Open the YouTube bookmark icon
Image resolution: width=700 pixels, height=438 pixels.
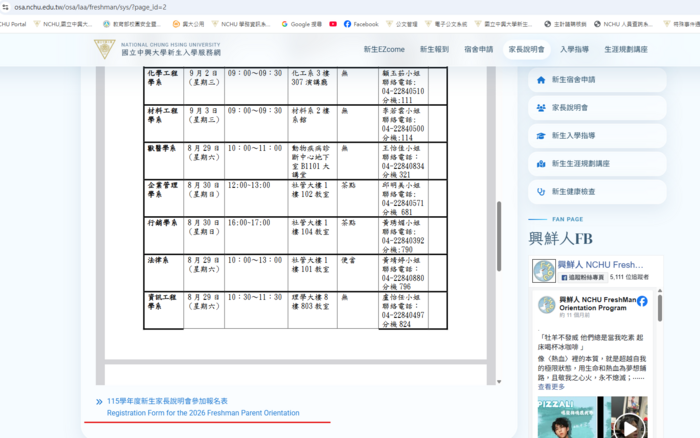tap(333, 24)
